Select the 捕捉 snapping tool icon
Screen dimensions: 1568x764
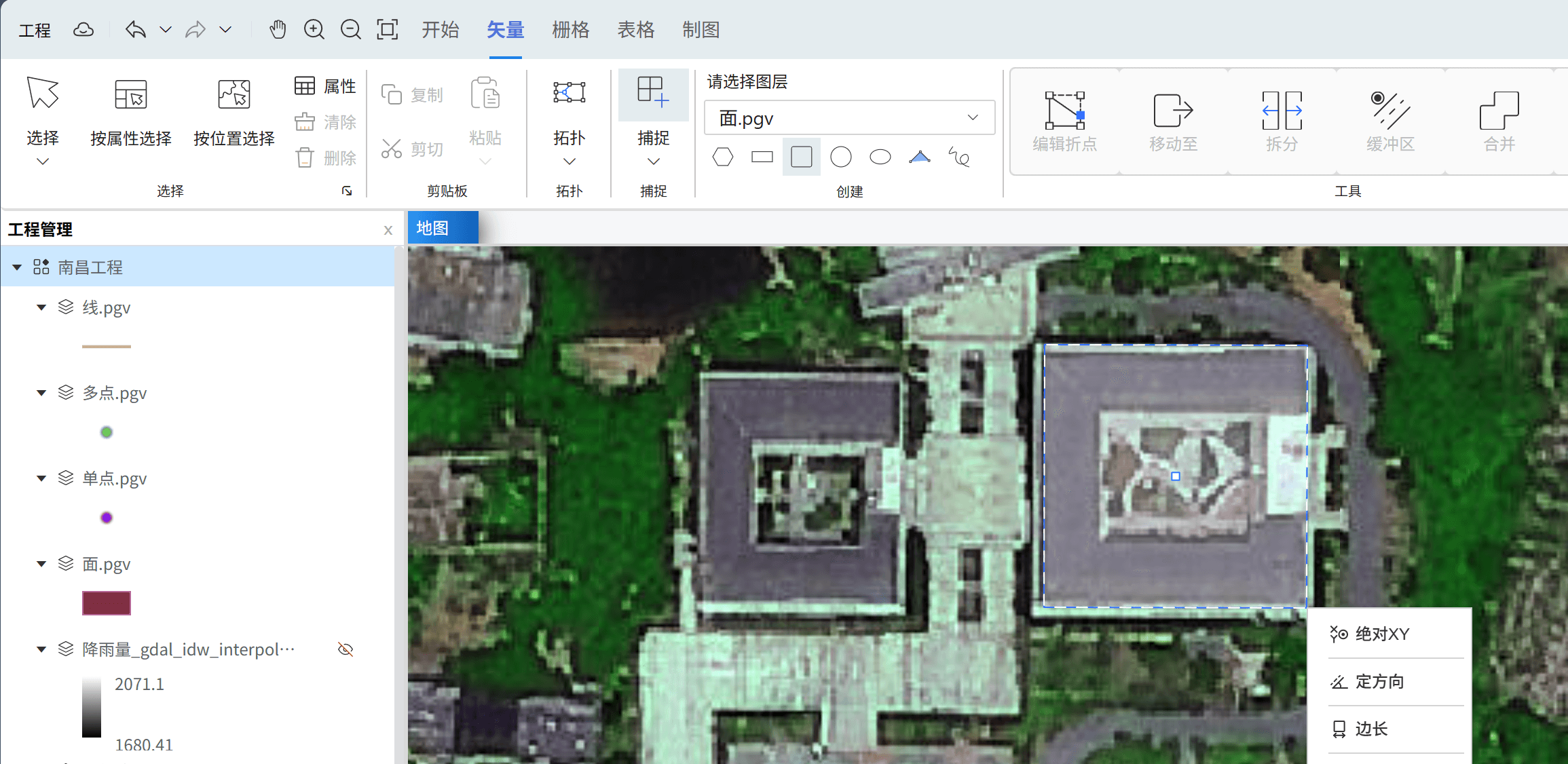652,95
